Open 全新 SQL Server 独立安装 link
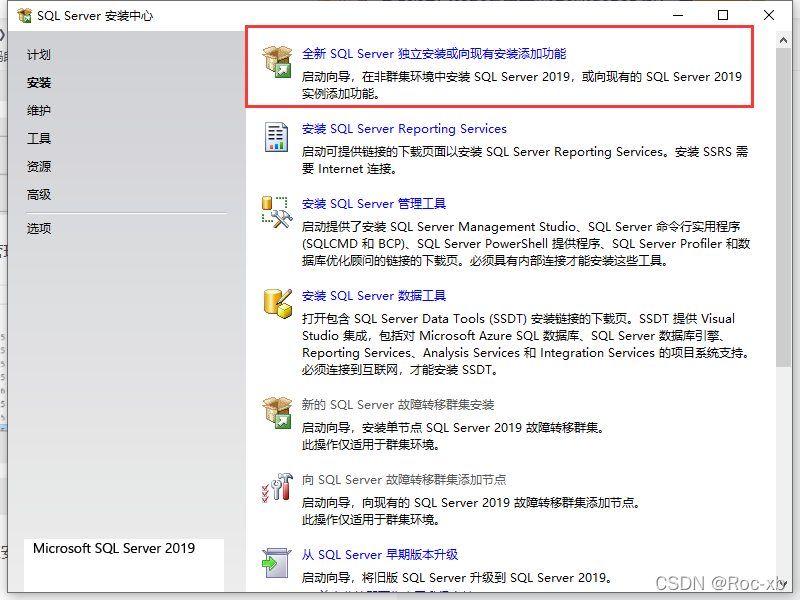 coord(434,54)
